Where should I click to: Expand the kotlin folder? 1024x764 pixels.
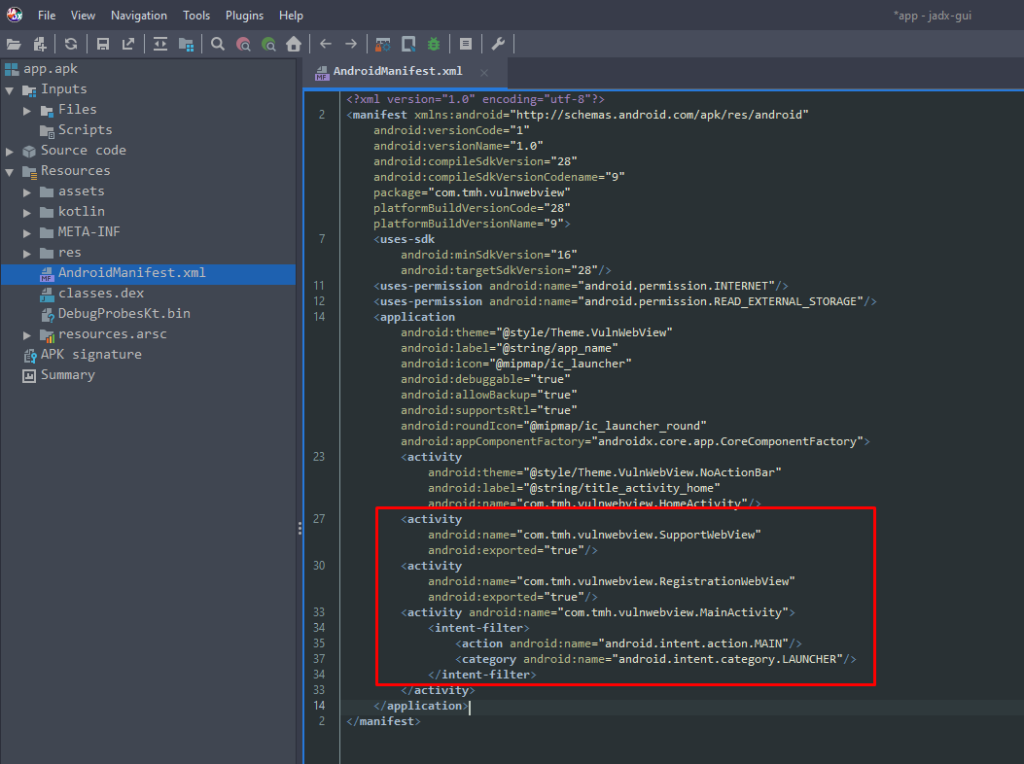click(x=27, y=213)
